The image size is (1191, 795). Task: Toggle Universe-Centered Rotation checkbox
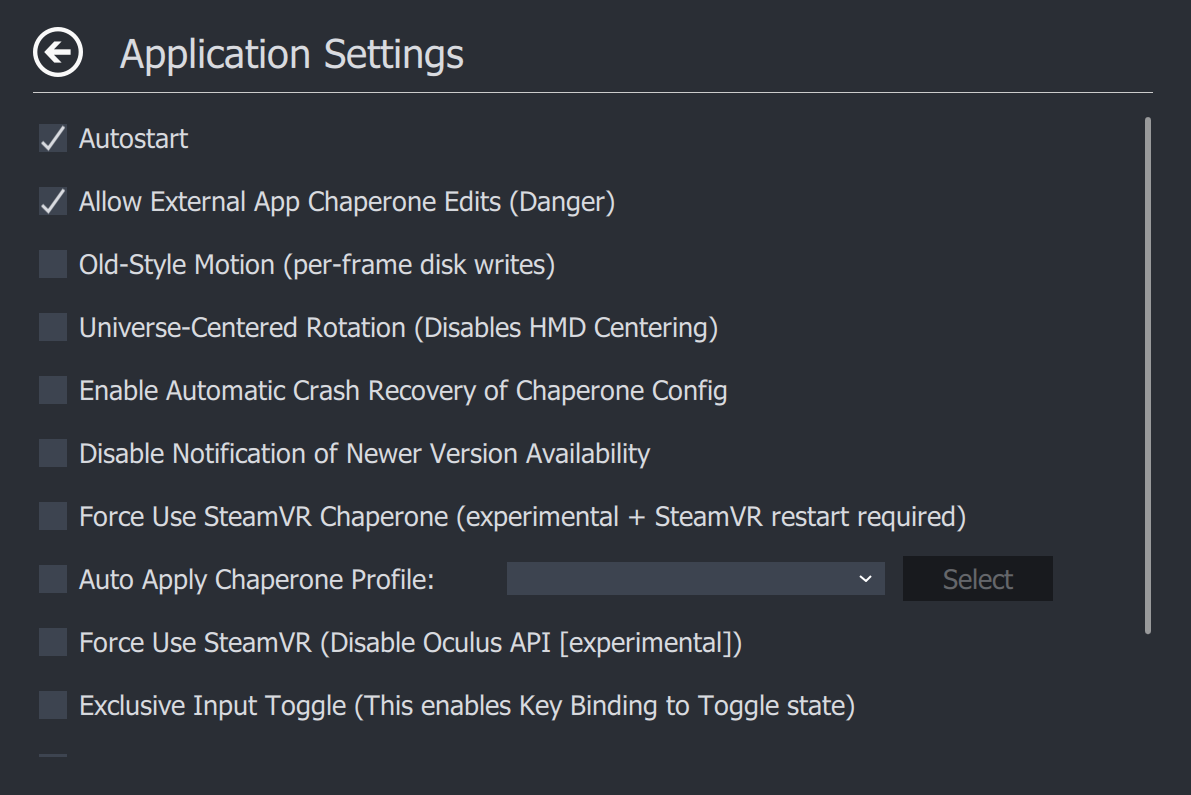point(53,328)
